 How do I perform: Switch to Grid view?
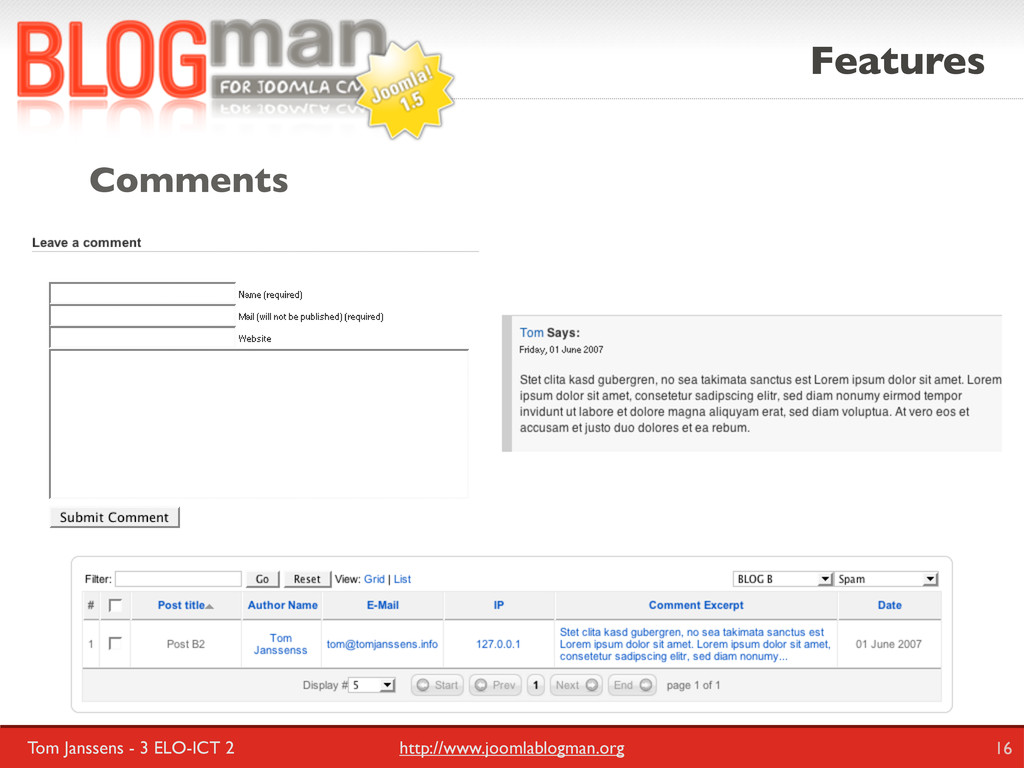pos(374,579)
